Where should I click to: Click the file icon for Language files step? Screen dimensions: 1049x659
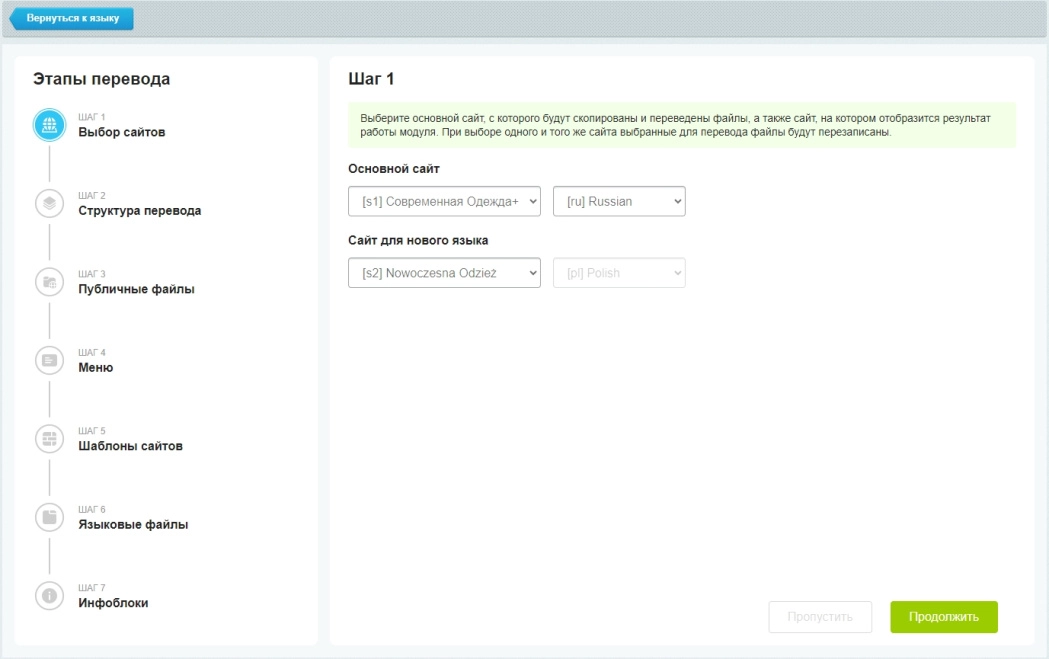tap(50, 517)
